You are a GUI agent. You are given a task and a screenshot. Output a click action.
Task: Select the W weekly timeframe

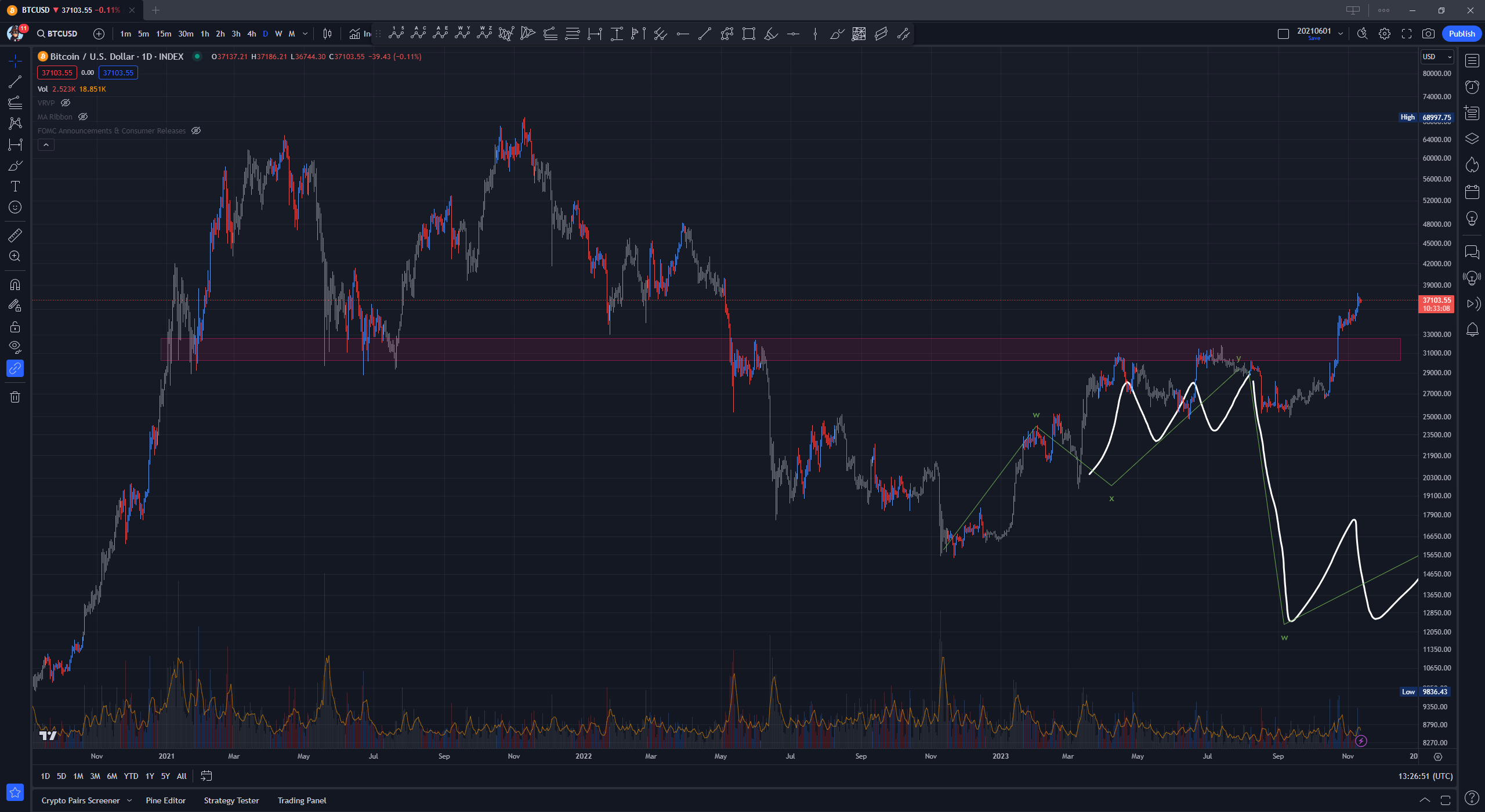278,34
